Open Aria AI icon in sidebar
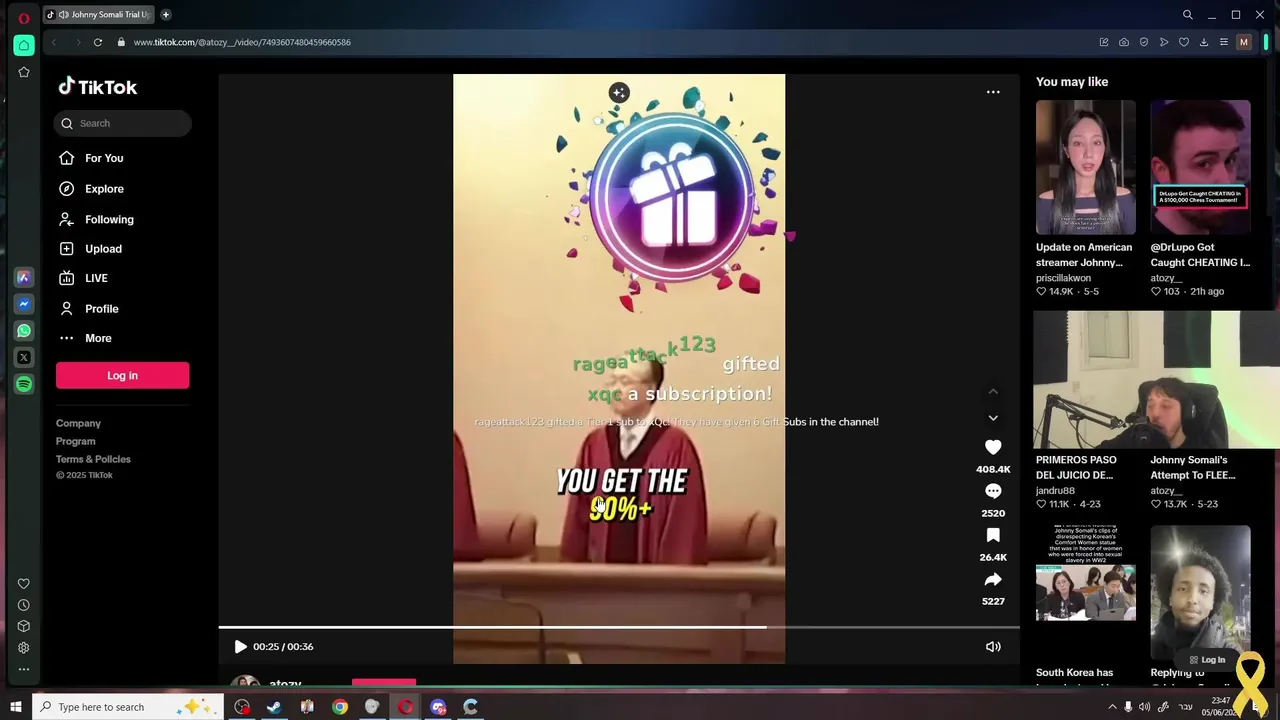The height and width of the screenshot is (720, 1280). (24, 278)
